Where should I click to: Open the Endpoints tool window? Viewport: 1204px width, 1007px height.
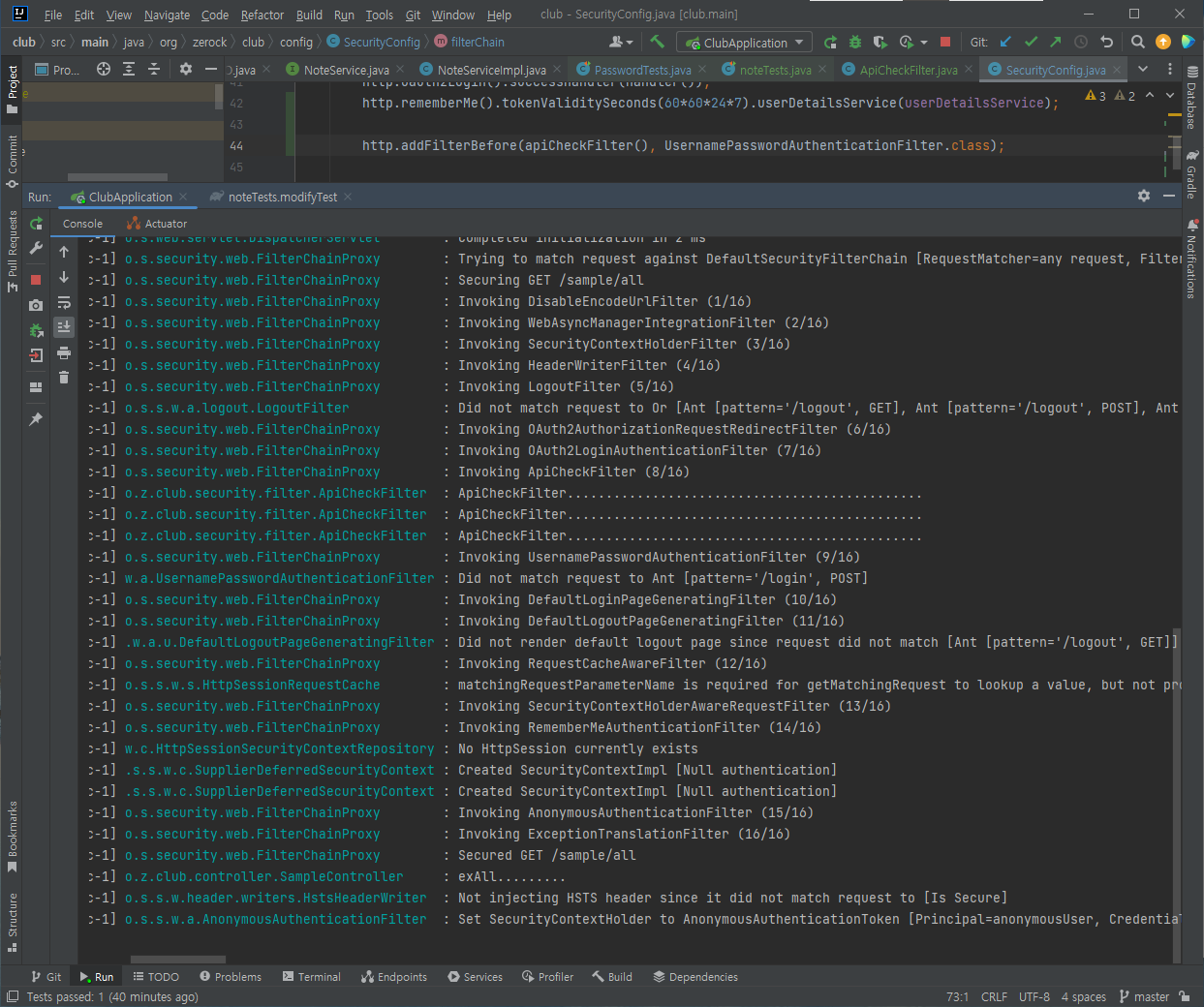pos(393,977)
